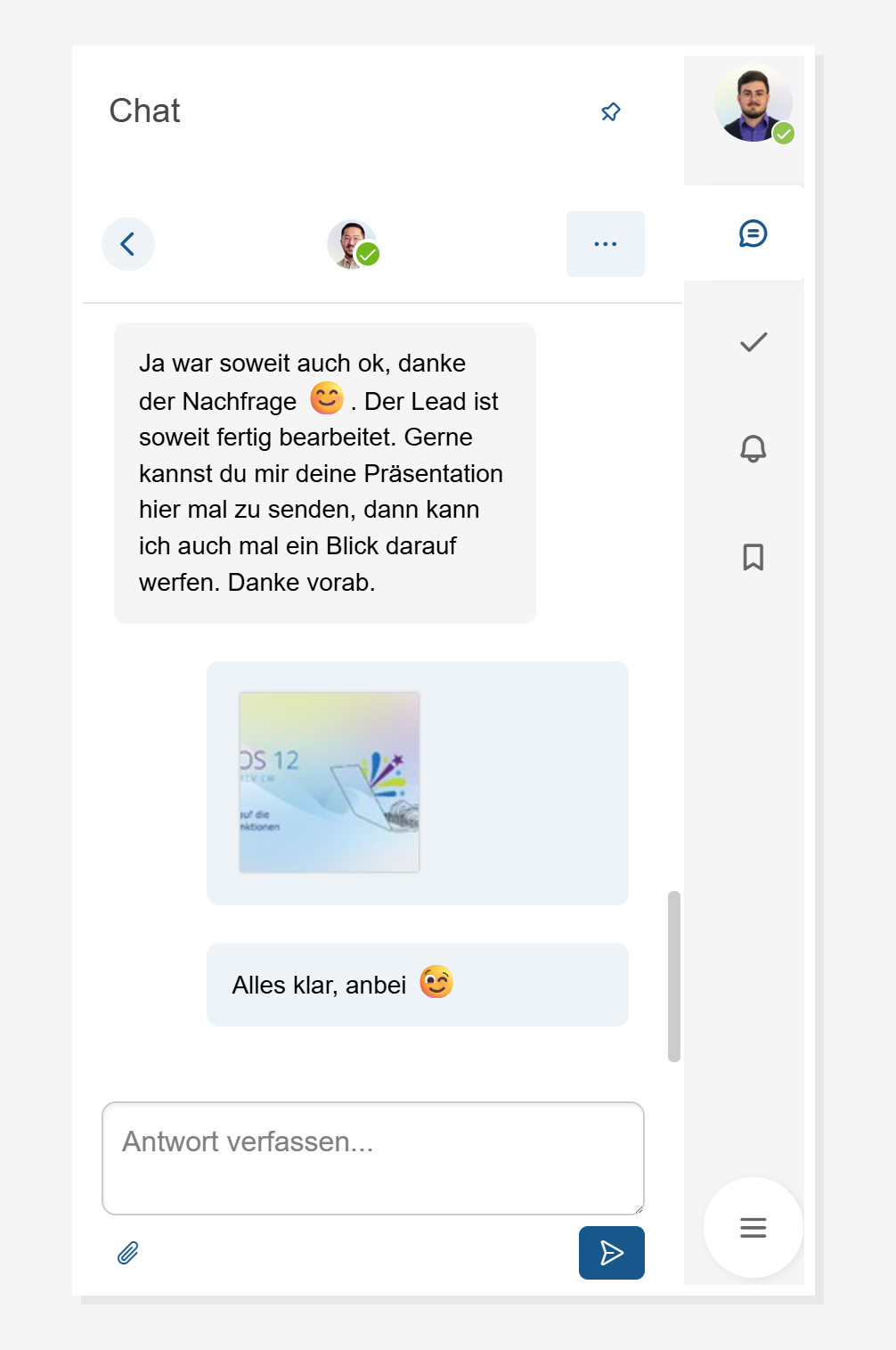Image resolution: width=896 pixels, height=1350 pixels.
Task: Click the "Chat" panel heading
Action: 144,111
